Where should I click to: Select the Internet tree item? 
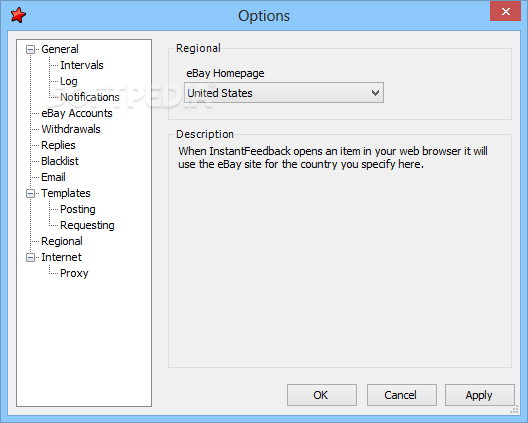pyautogui.click(x=61, y=257)
